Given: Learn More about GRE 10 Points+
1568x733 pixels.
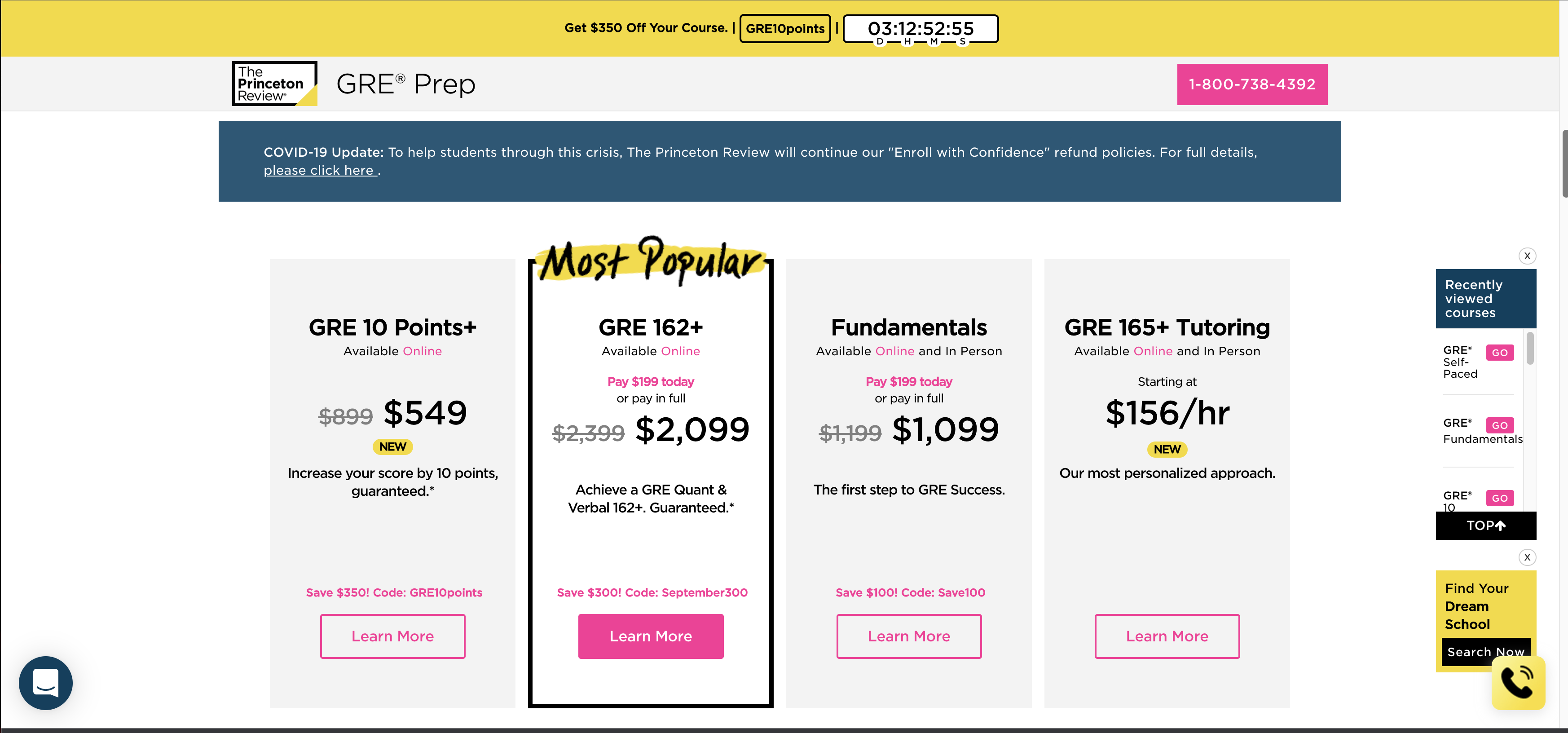Looking at the screenshot, I should click(x=392, y=636).
